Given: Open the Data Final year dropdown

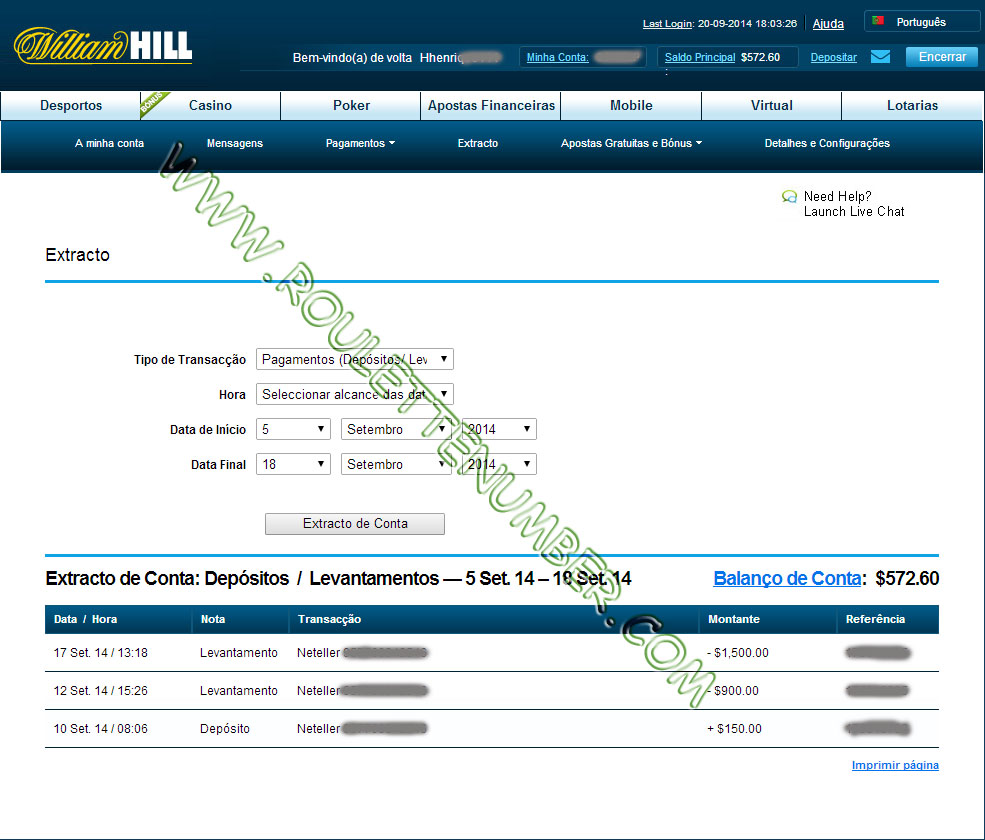Looking at the screenshot, I should (499, 464).
